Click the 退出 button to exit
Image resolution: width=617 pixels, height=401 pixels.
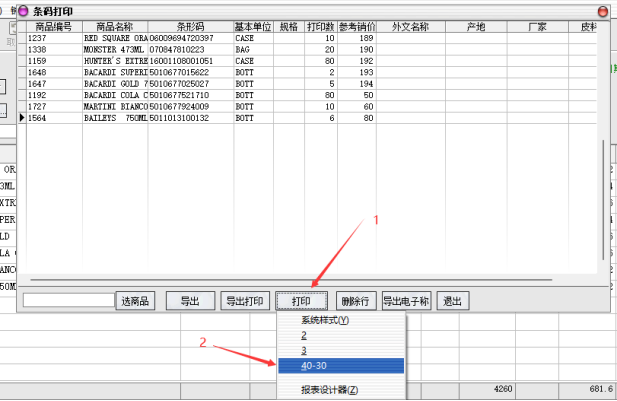454,301
